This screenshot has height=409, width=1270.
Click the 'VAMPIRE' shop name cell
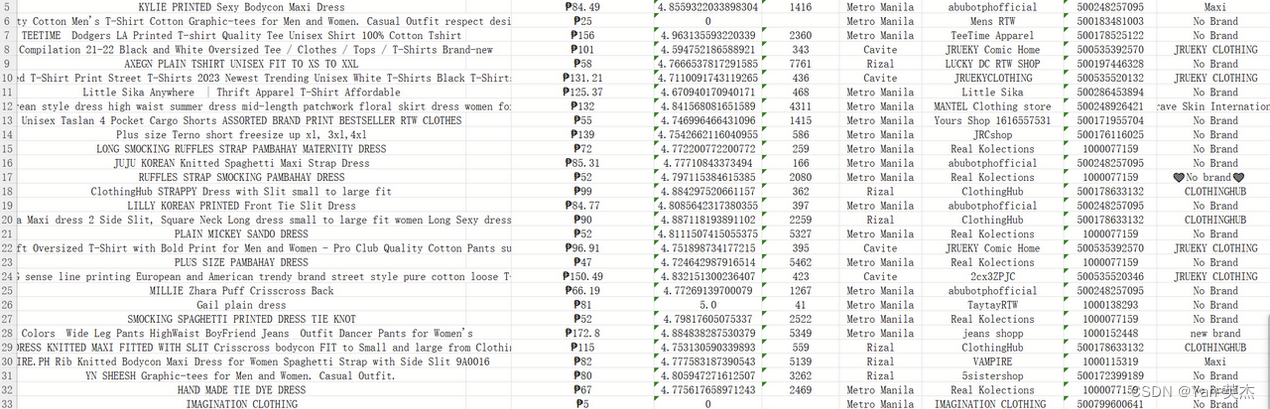click(993, 362)
